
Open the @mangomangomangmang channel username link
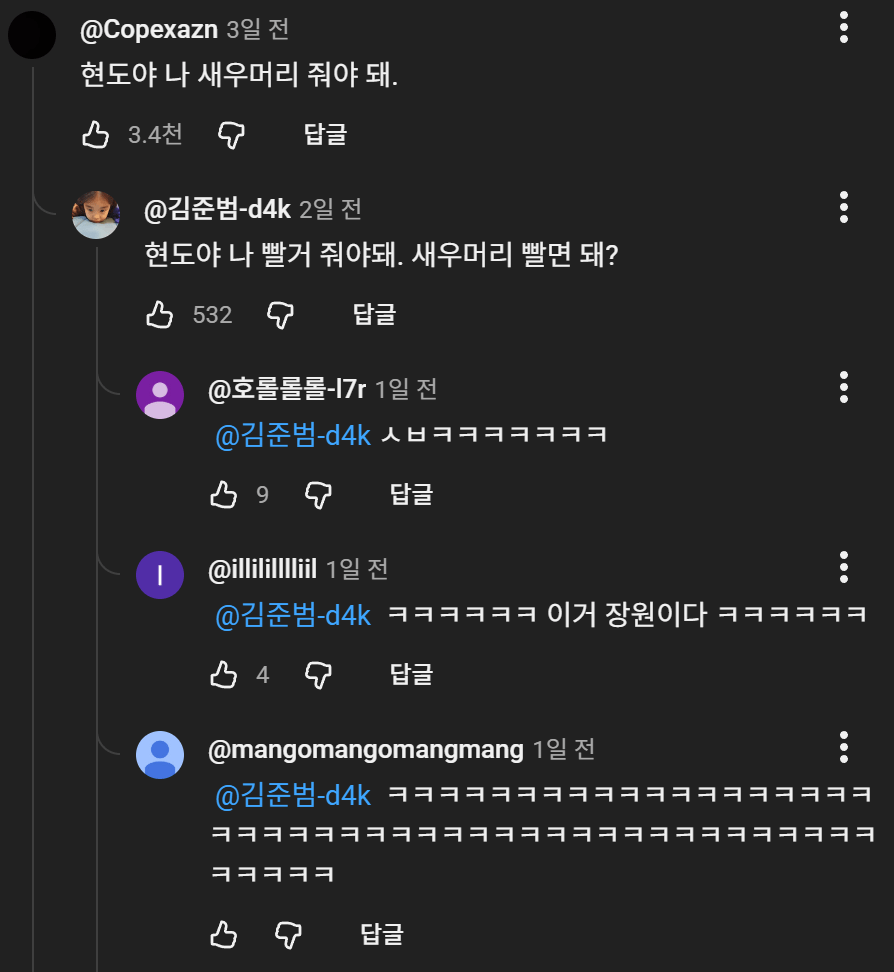click(x=365, y=749)
